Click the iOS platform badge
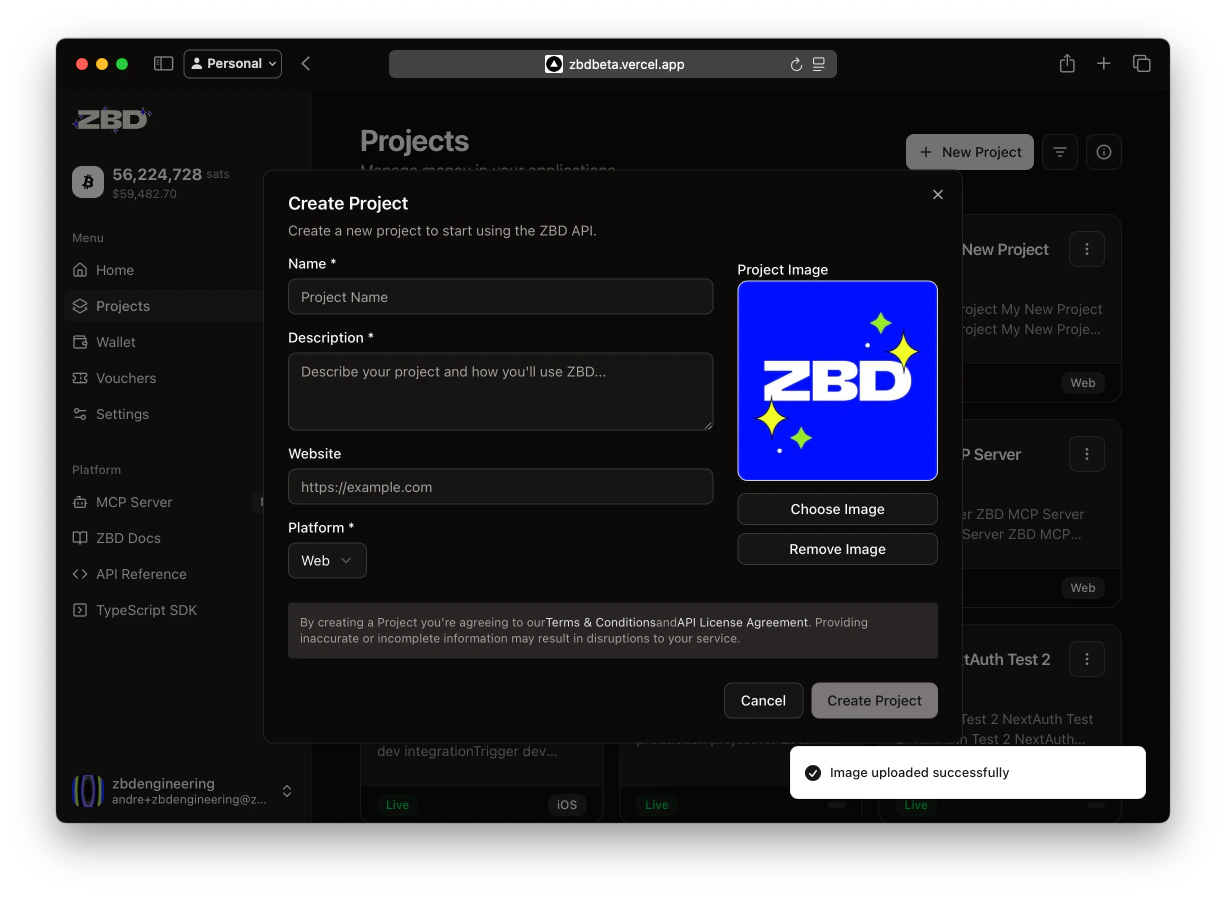The image size is (1226, 897). (567, 805)
